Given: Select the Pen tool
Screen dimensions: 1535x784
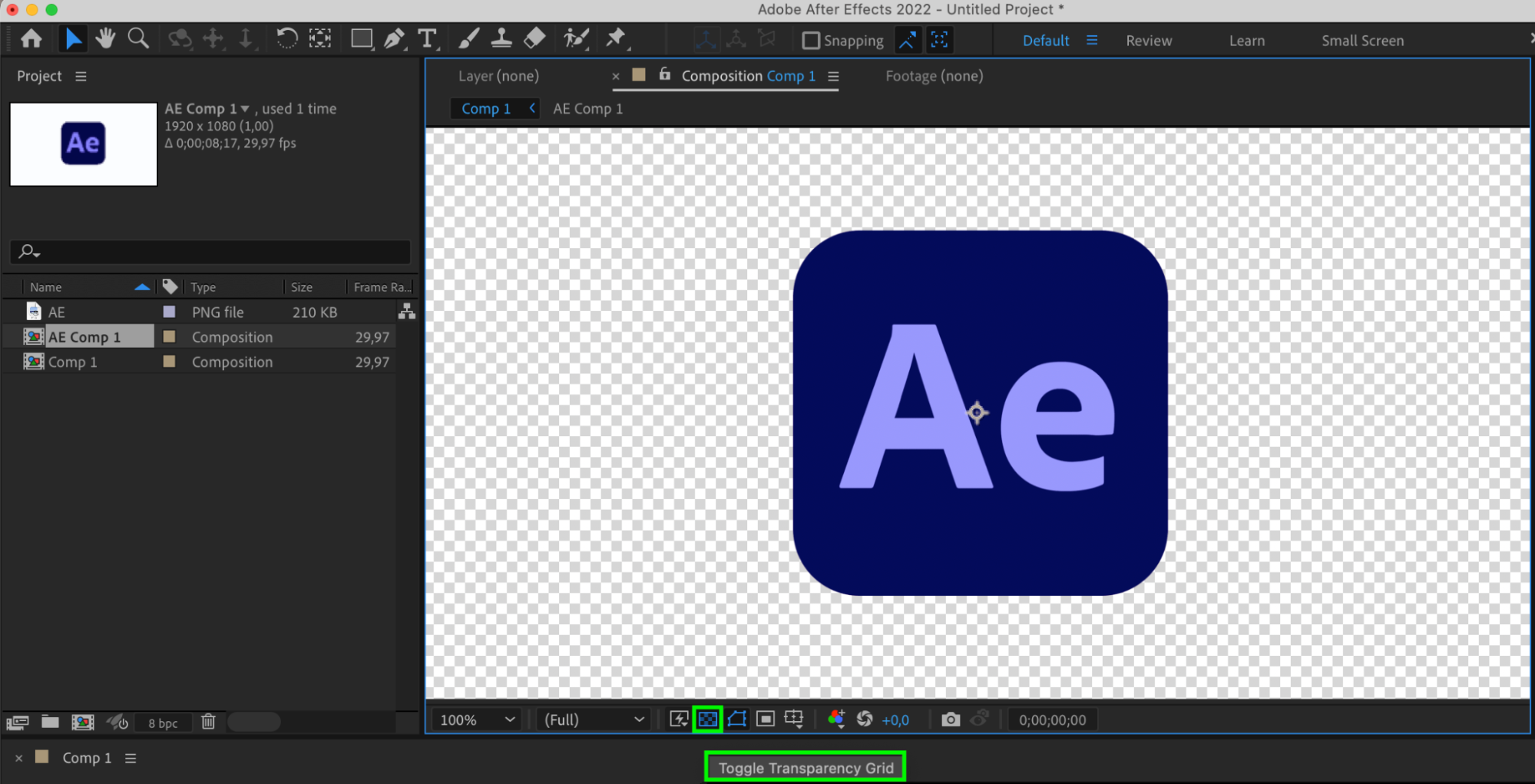Looking at the screenshot, I should click(x=394, y=38).
